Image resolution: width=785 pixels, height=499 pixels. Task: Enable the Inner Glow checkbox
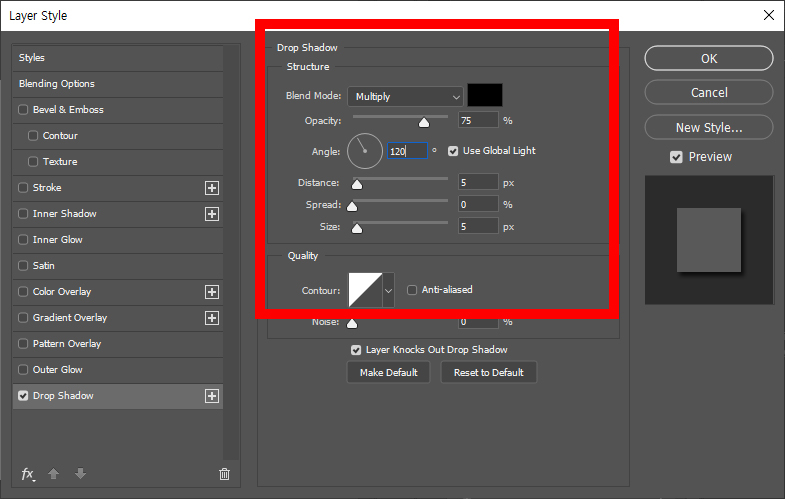23,240
